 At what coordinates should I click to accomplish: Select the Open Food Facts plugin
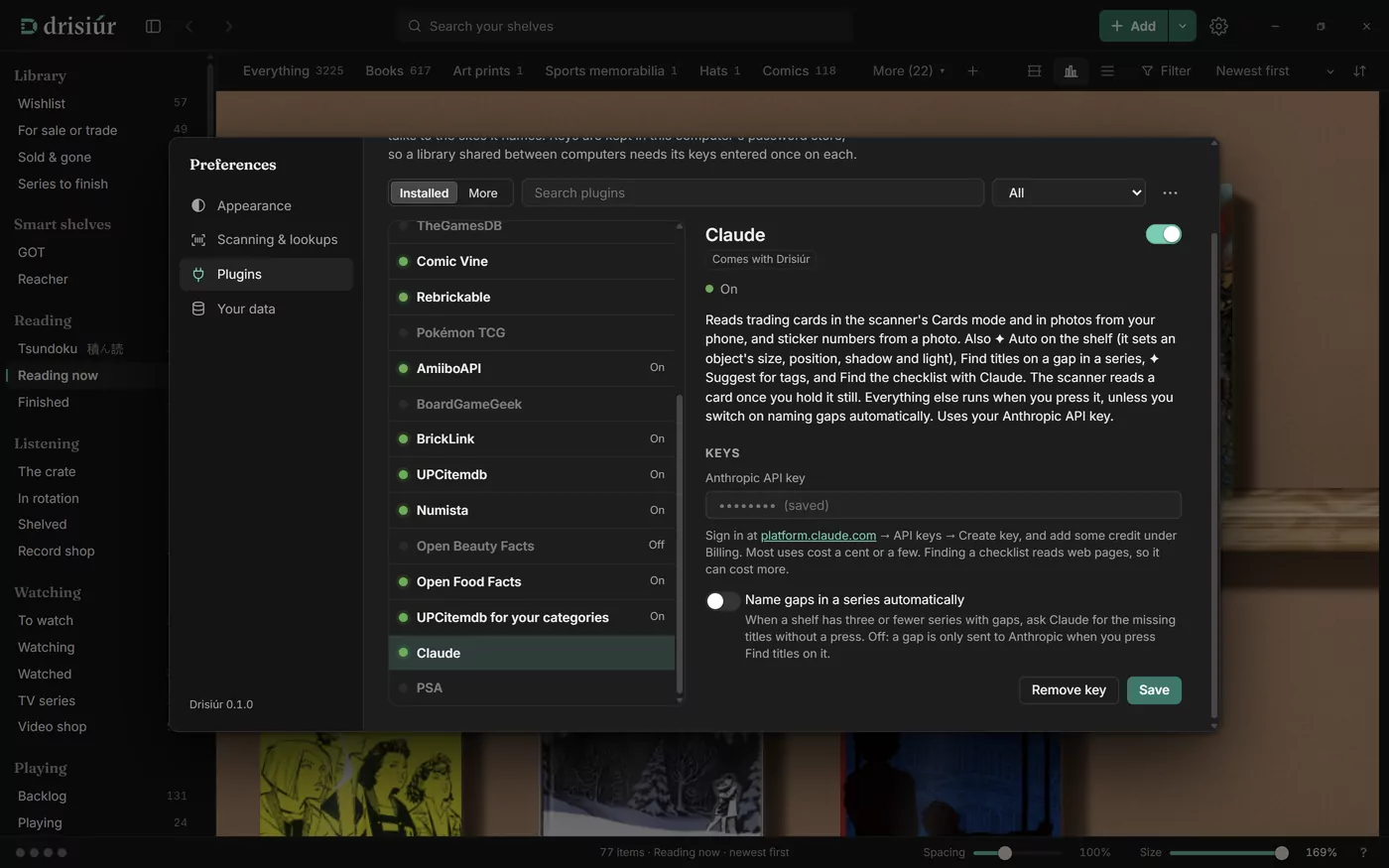pos(532,581)
